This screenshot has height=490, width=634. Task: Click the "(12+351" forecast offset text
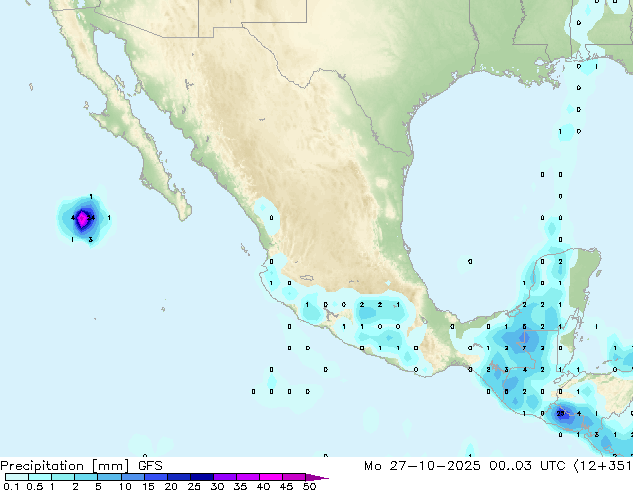click(x=603, y=466)
